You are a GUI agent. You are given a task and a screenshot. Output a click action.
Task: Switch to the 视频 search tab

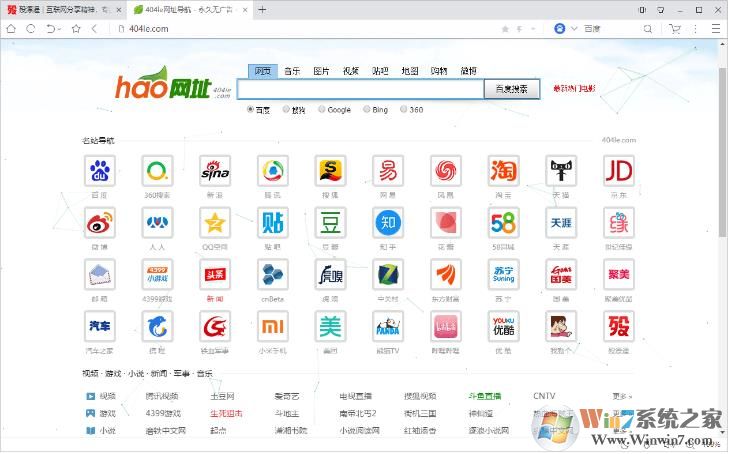tap(351, 71)
